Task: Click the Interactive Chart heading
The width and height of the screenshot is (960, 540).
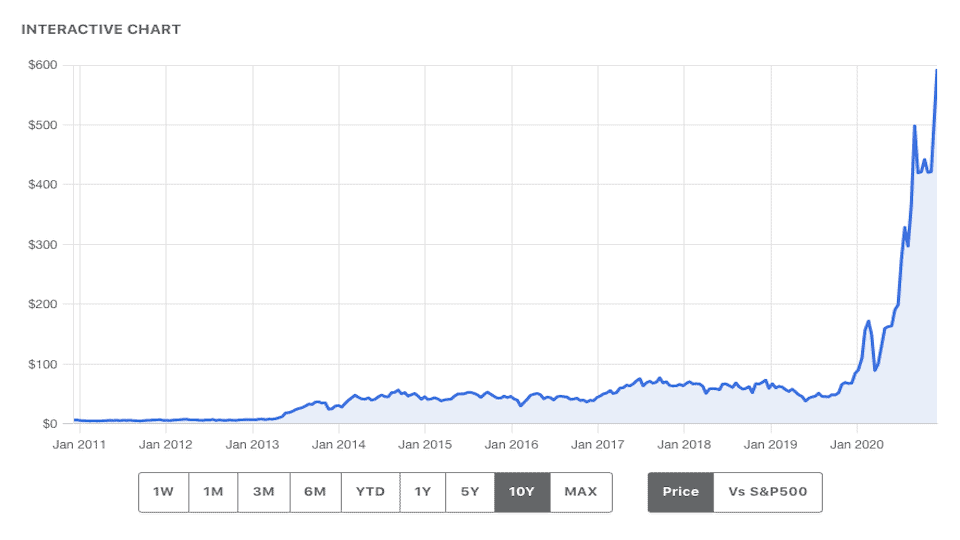Action: pos(101,29)
